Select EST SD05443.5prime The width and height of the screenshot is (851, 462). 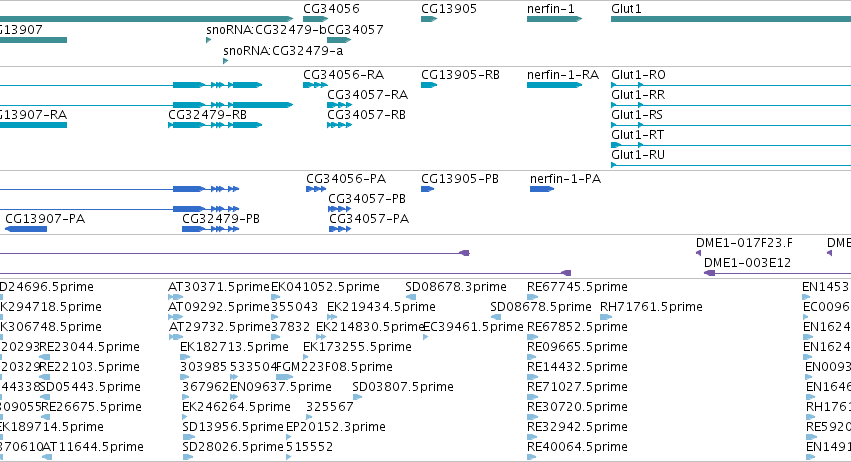(x=90, y=388)
